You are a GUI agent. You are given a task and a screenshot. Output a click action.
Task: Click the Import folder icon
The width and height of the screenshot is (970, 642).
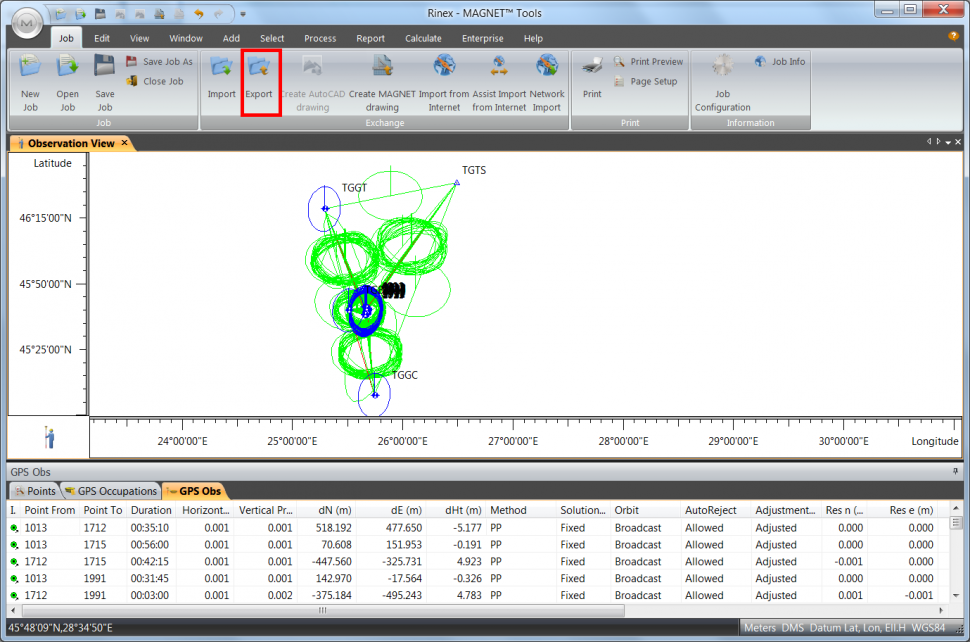(221, 66)
